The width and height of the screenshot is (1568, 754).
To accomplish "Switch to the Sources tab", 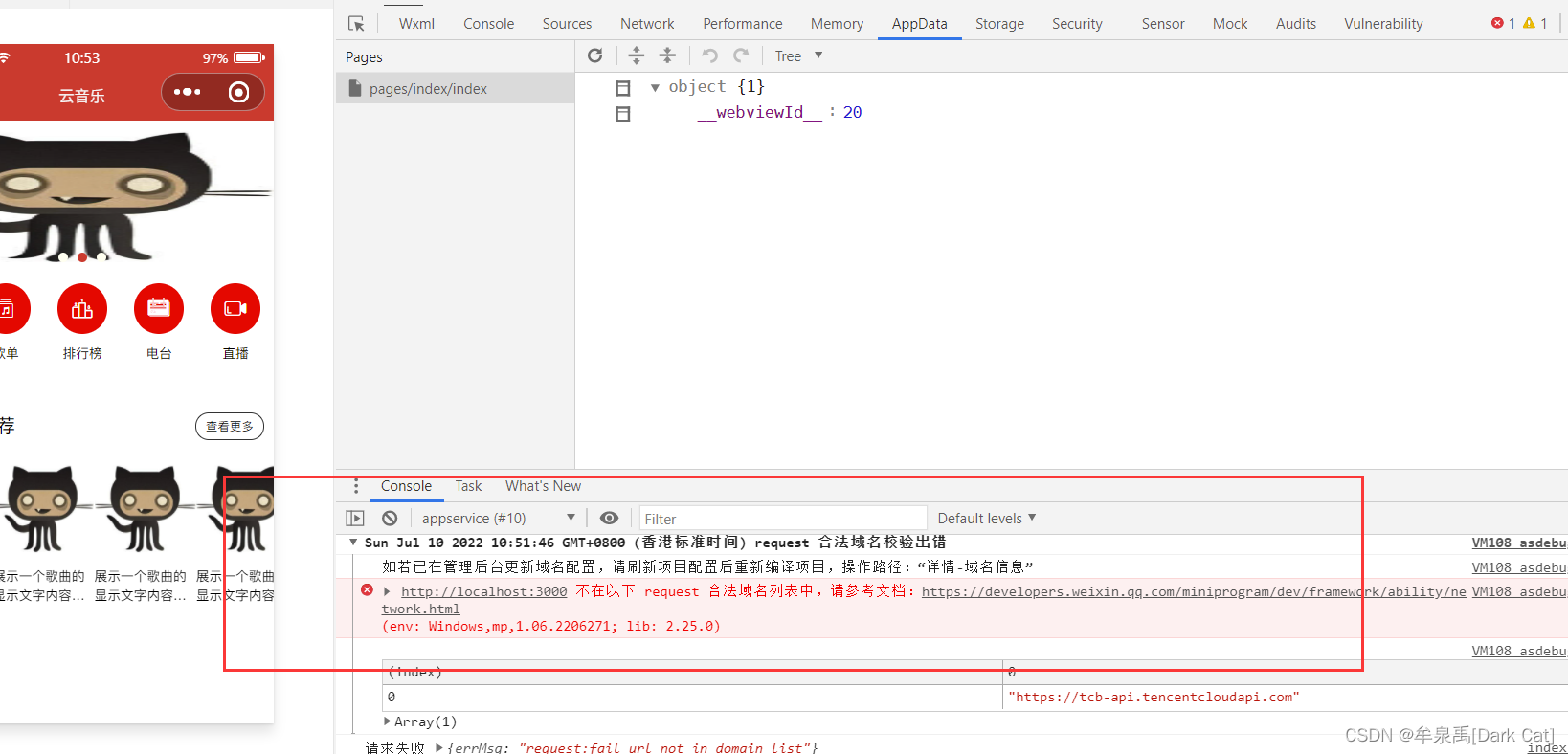I will click(567, 24).
